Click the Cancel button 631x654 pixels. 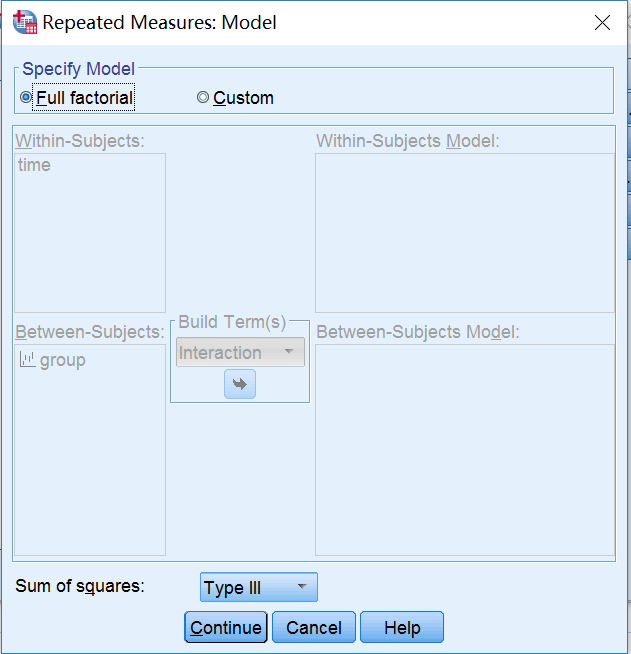click(x=314, y=627)
